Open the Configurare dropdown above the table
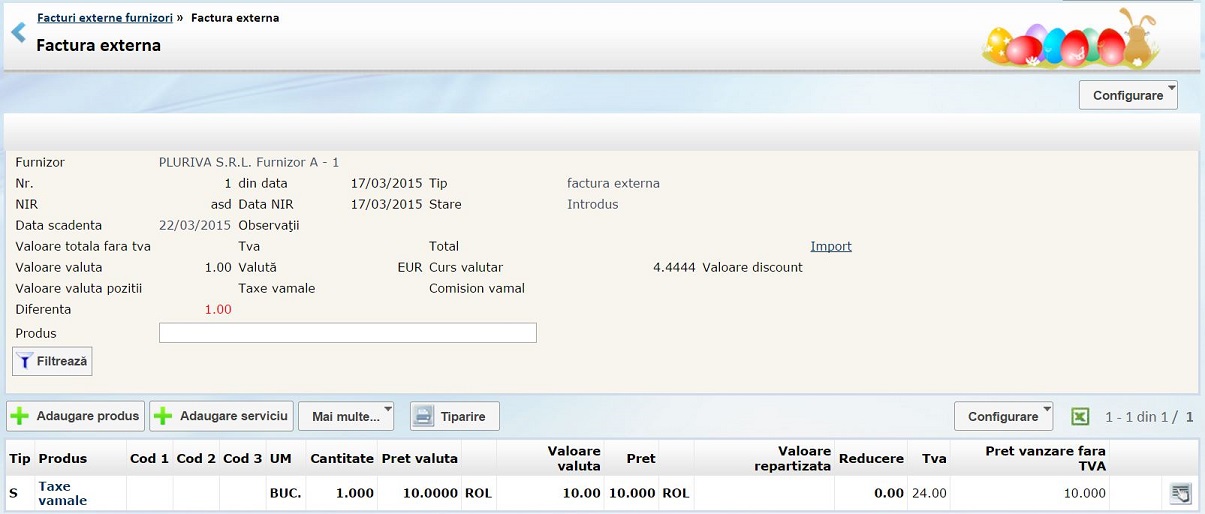Viewport: 1205px width, 514px height. pyautogui.click(x=1003, y=416)
